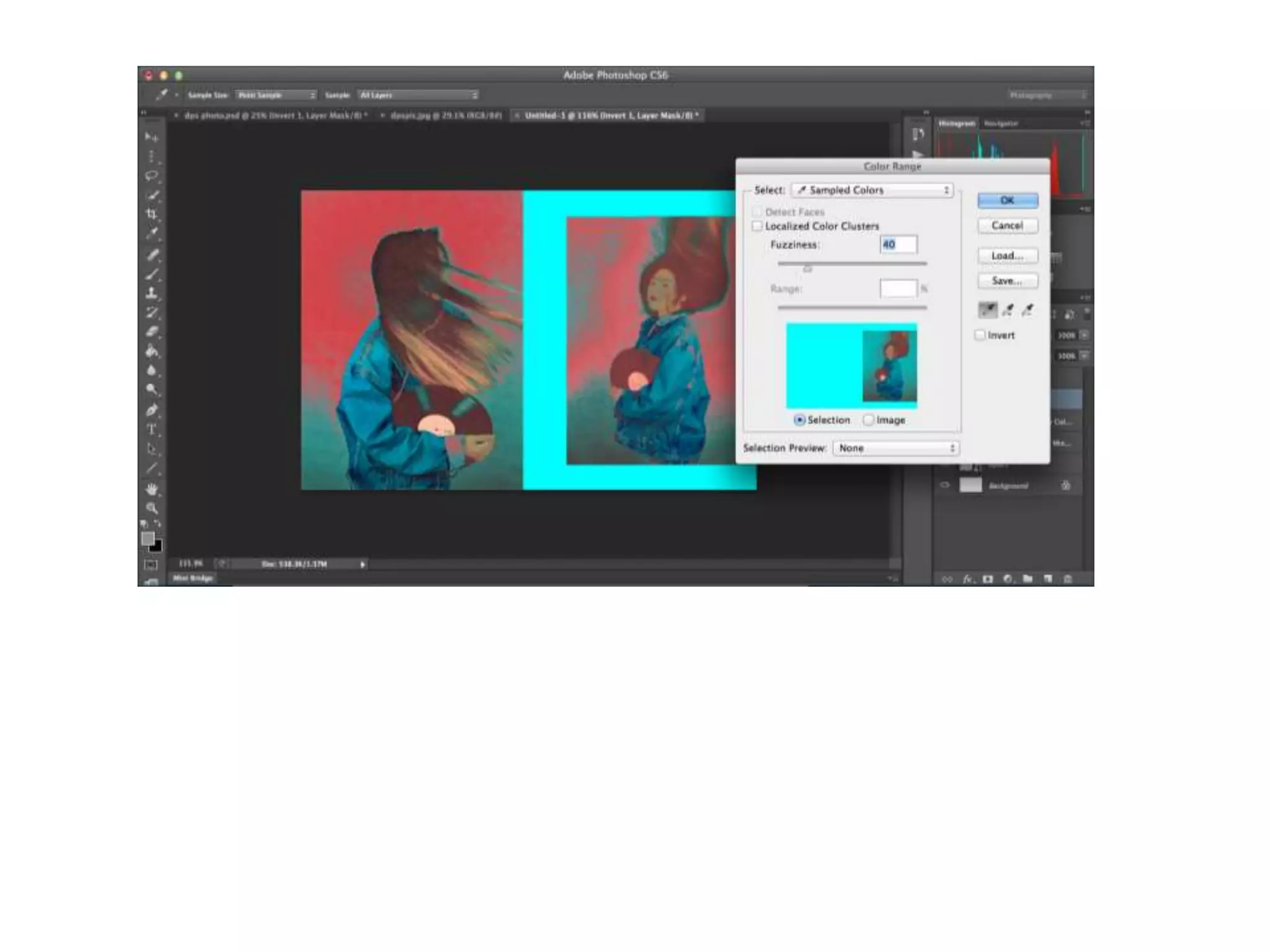Click the Cancel button

[x=1007, y=226]
